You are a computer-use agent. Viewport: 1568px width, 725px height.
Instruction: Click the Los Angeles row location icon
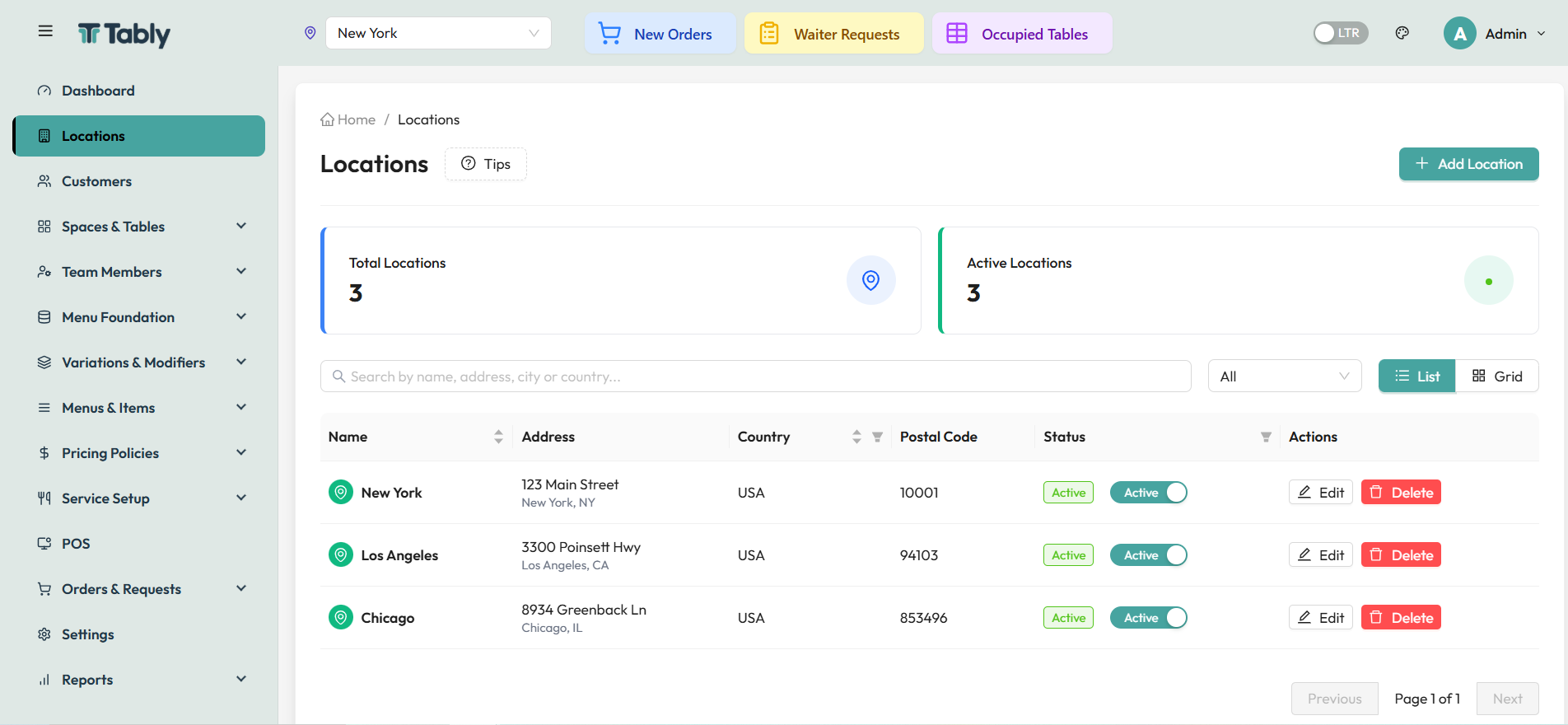click(x=340, y=554)
